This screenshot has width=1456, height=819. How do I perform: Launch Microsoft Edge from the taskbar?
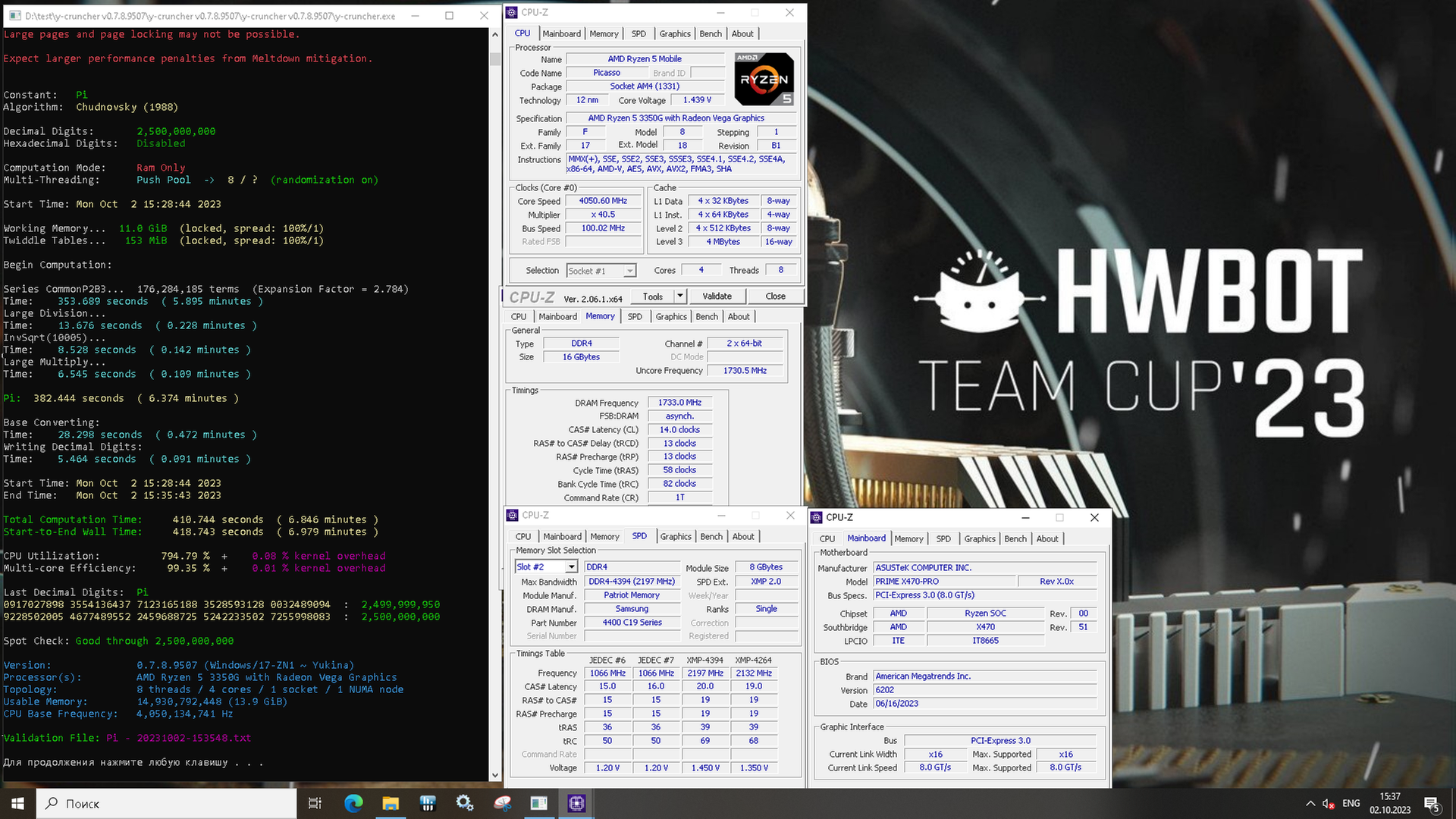click(353, 803)
